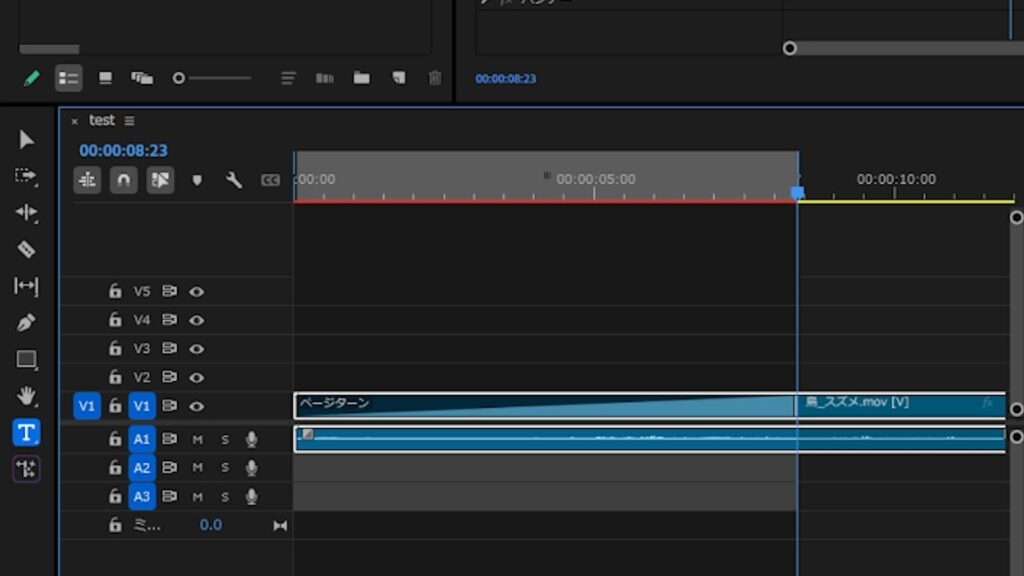Hide track V1 output with eye icon
Image resolution: width=1024 pixels, height=576 pixels.
(197, 407)
